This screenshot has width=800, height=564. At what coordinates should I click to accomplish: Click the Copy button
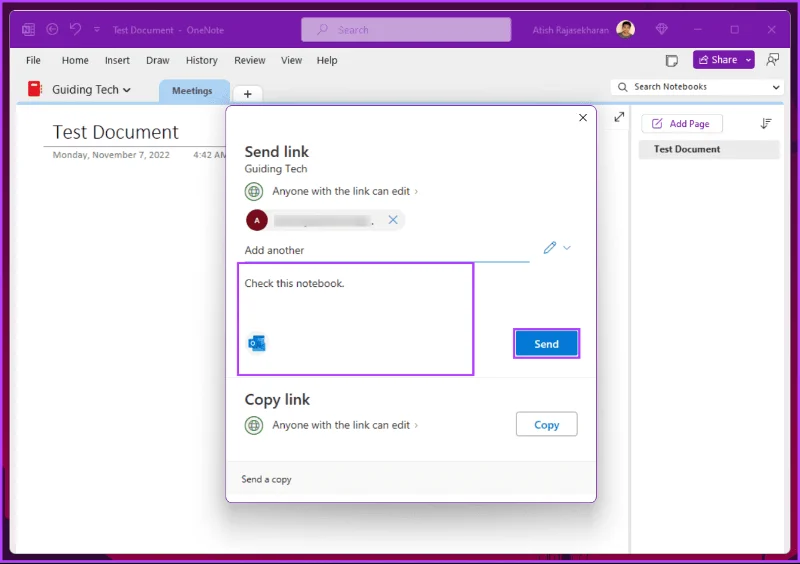click(x=546, y=424)
